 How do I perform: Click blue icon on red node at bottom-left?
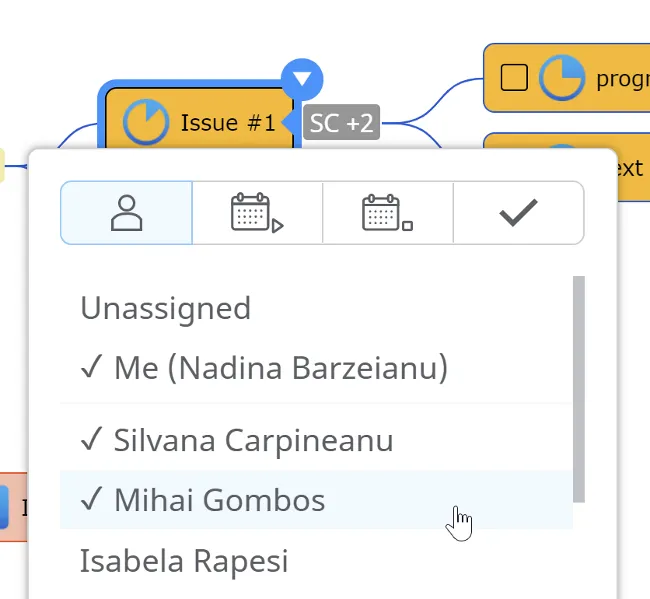point(3,506)
